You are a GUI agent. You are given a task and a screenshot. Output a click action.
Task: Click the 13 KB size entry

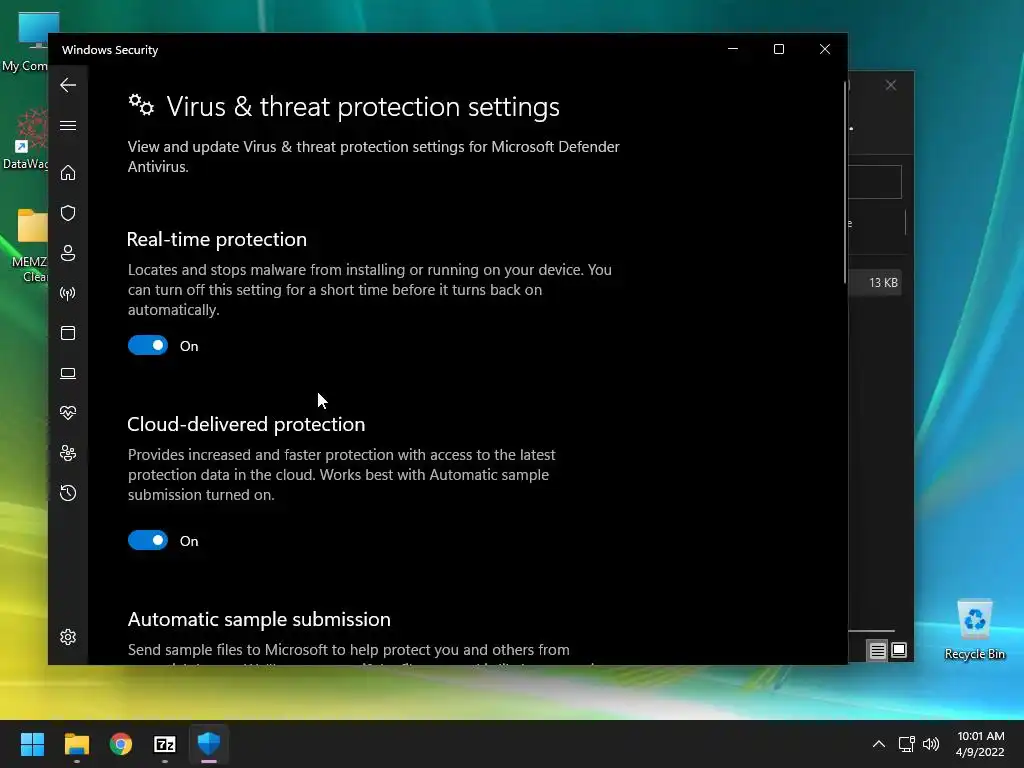pos(883,283)
